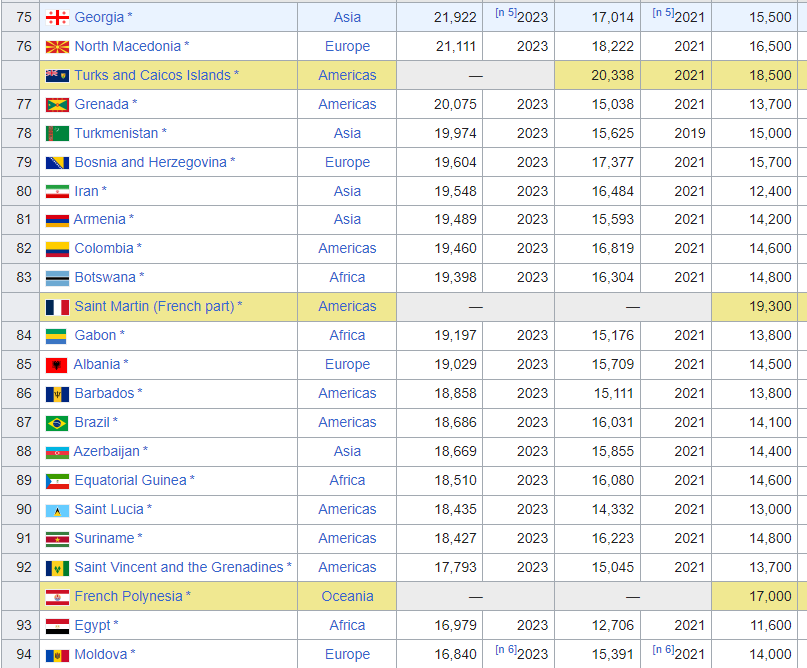Screen dimensions: 807x668
Task: Click the Georgia flag icon
Action: [57, 17]
